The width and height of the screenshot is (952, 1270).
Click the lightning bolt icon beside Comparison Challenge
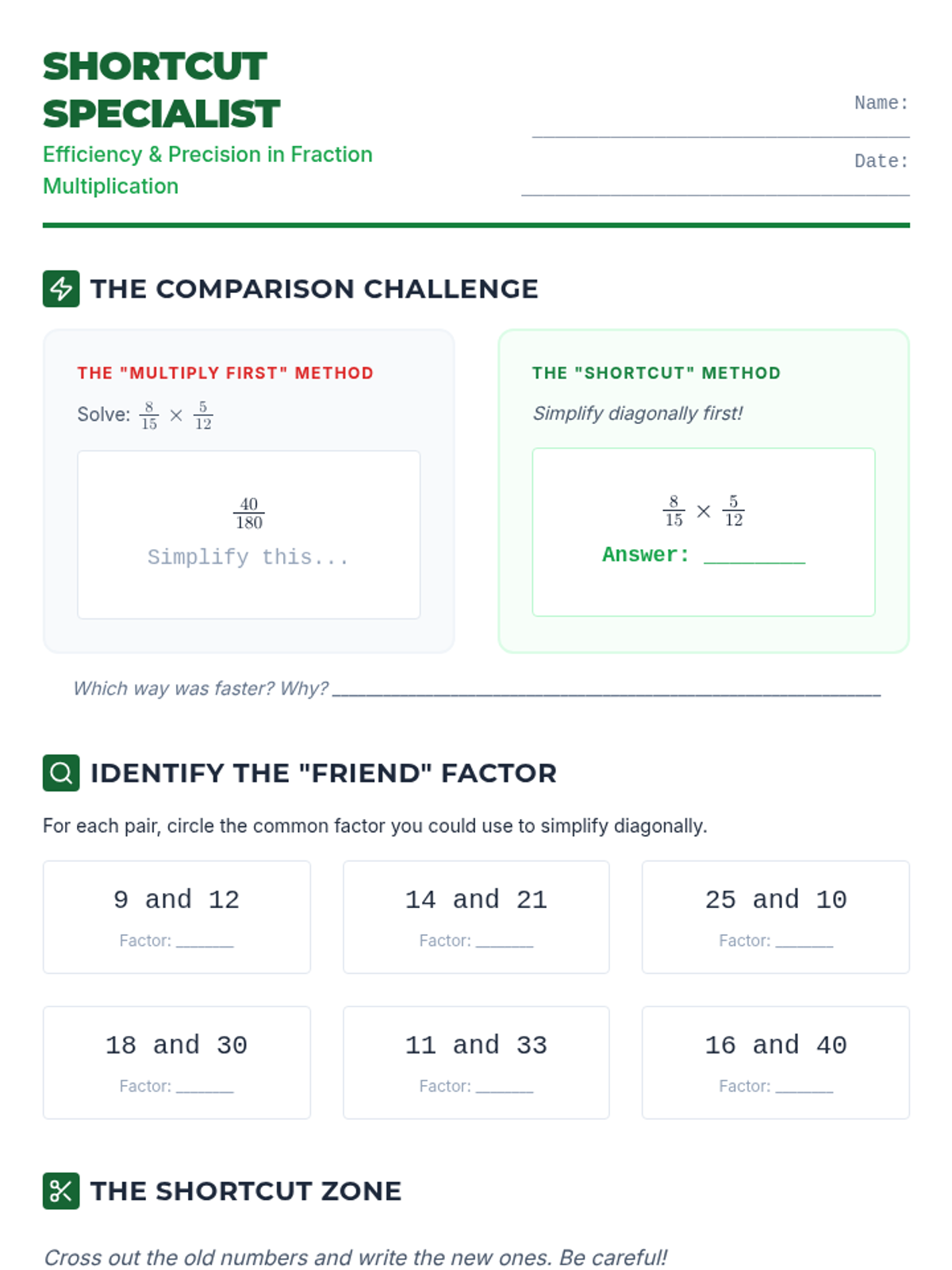pos(61,289)
